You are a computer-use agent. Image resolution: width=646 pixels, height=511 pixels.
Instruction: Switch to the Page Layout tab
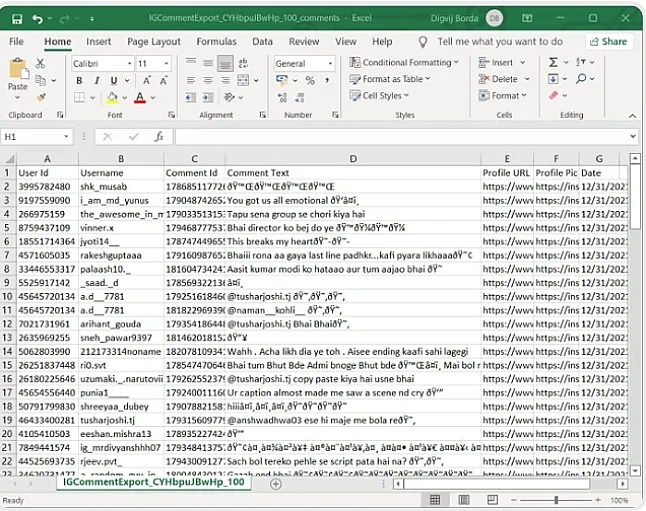pos(154,42)
